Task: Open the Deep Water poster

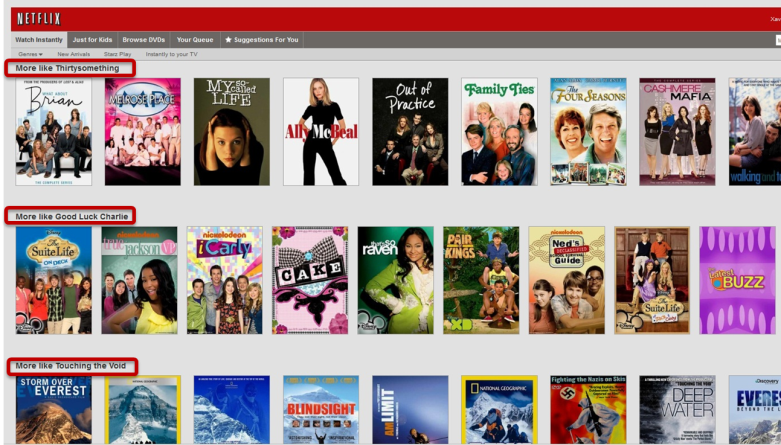Action: pos(677,410)
